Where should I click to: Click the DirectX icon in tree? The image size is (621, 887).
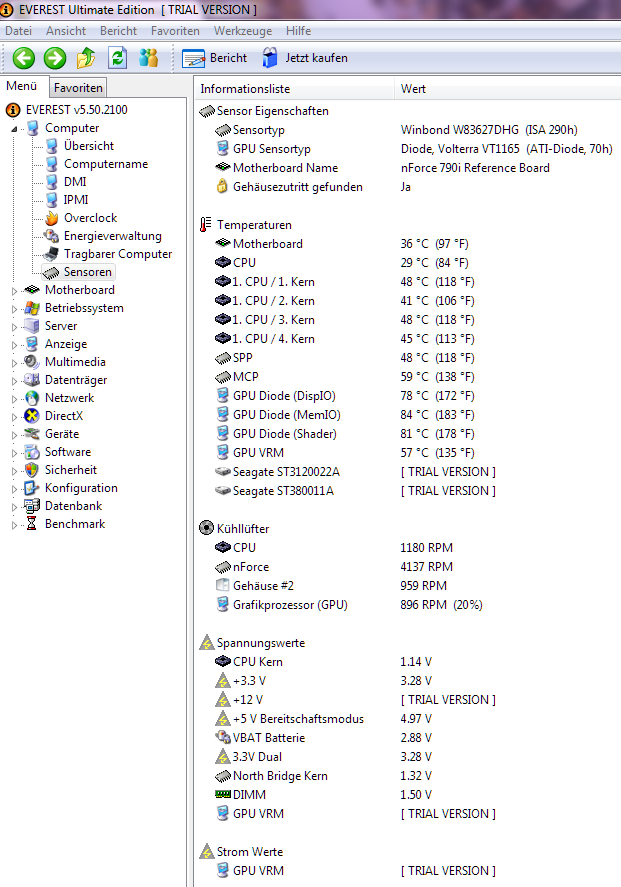[x=33, y=416]
